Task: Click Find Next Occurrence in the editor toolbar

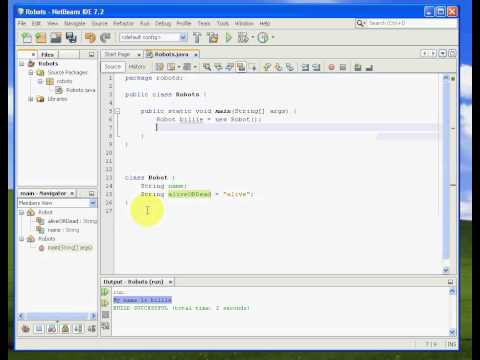Action: [230, 67]
